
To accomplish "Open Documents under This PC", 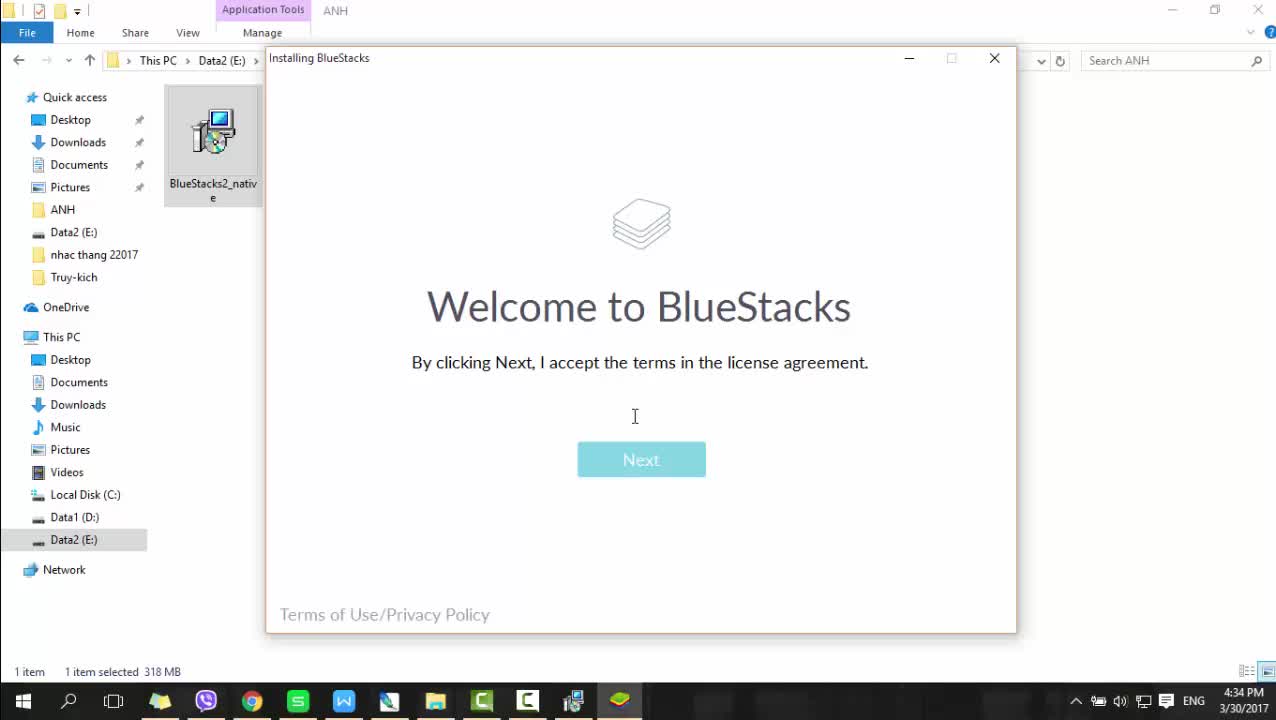I will [x=79, y=382].
